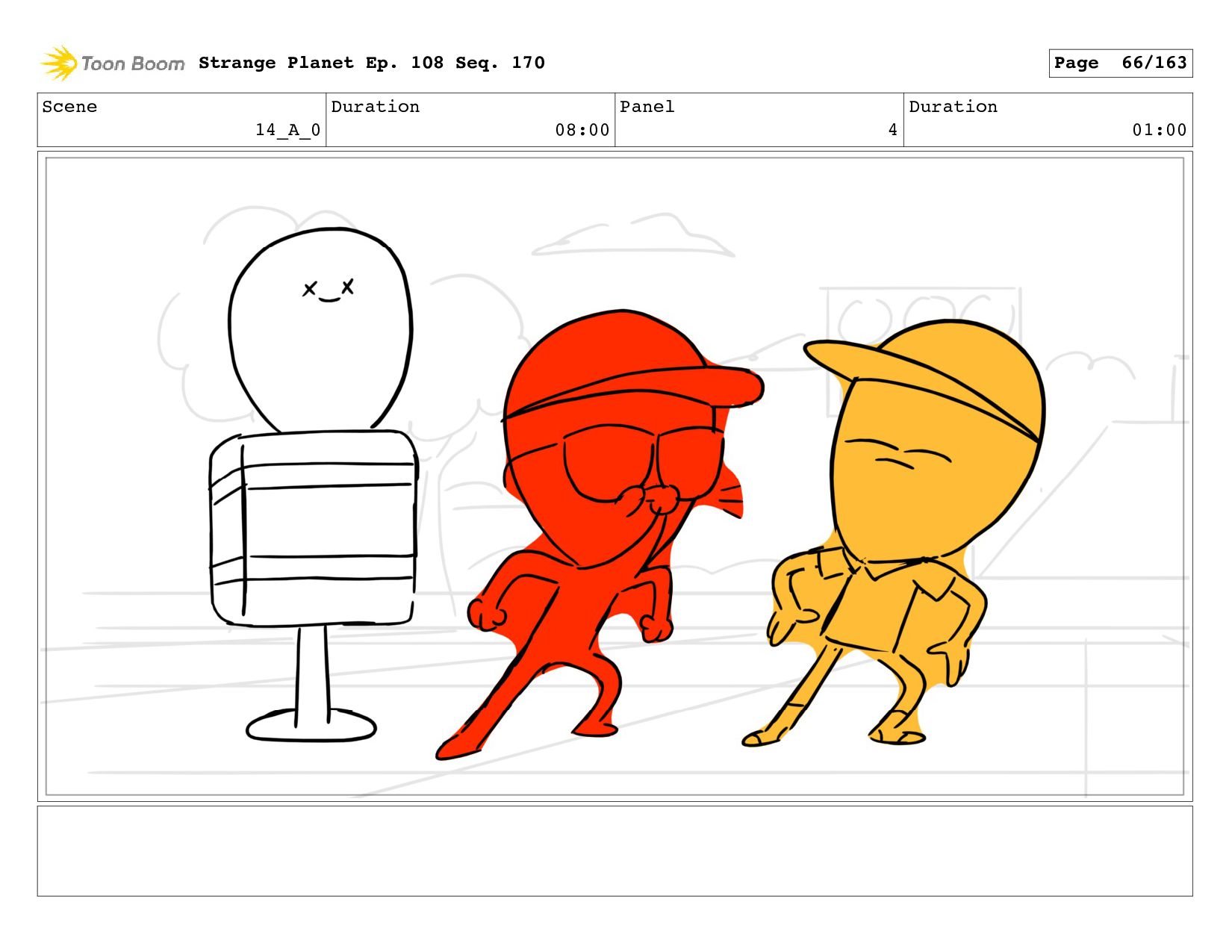Select the Strange Planet Ep. 108 title text
Image resolution: width=1232 pixels, height=952 pixels.
[x=371, y=63]
